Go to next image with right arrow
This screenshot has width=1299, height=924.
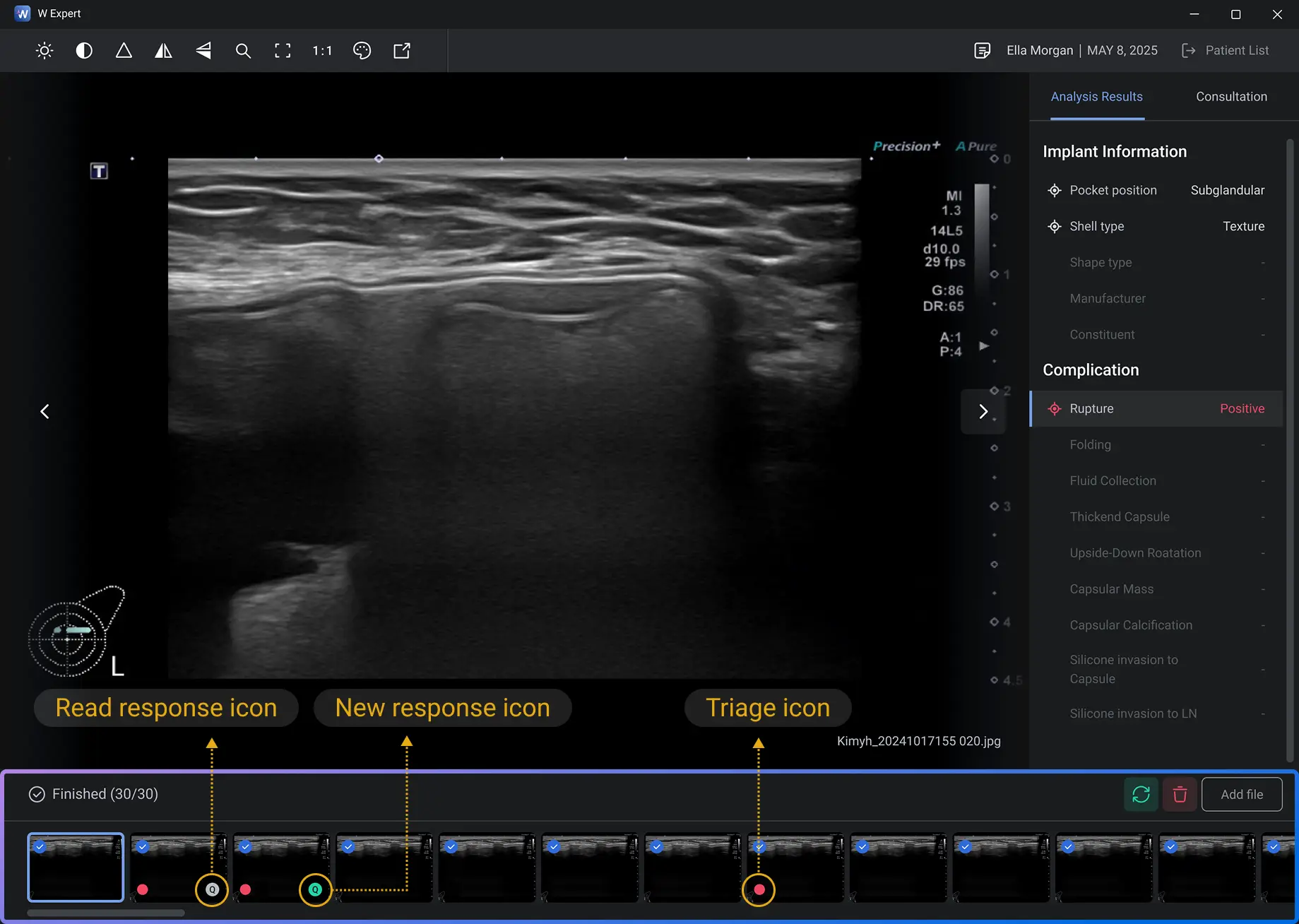point(983,411)
